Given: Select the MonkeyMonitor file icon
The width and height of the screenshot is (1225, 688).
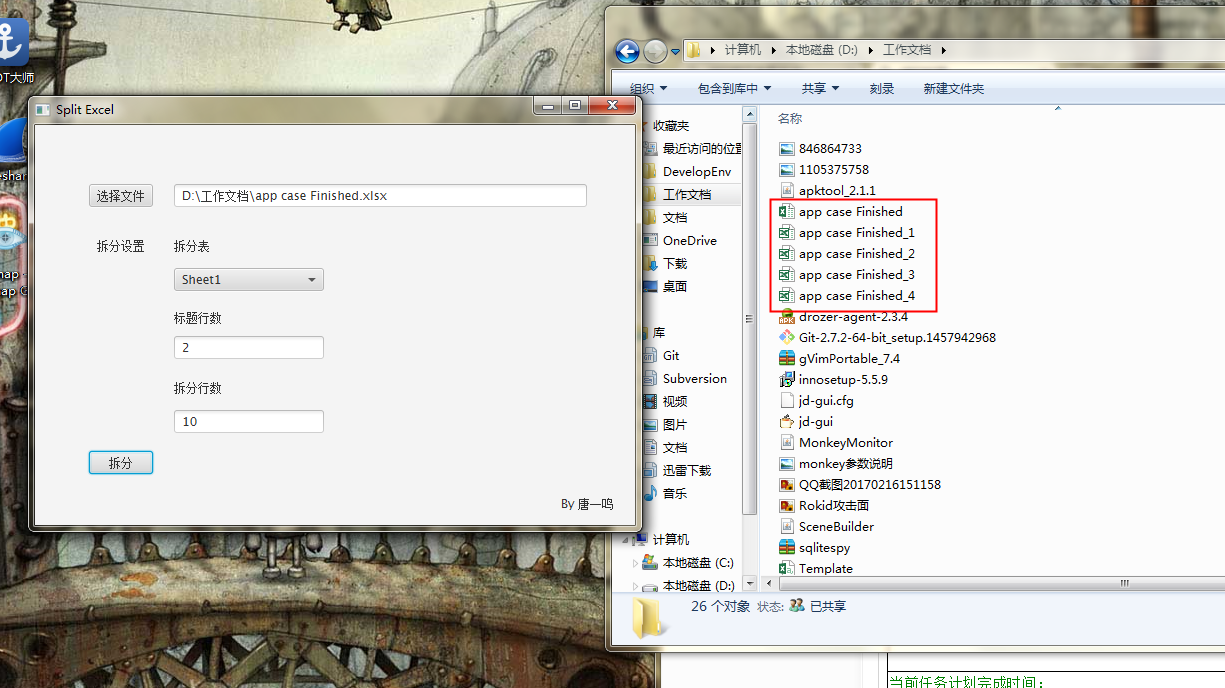Looking at the screenshot, I should coord(787,443).
